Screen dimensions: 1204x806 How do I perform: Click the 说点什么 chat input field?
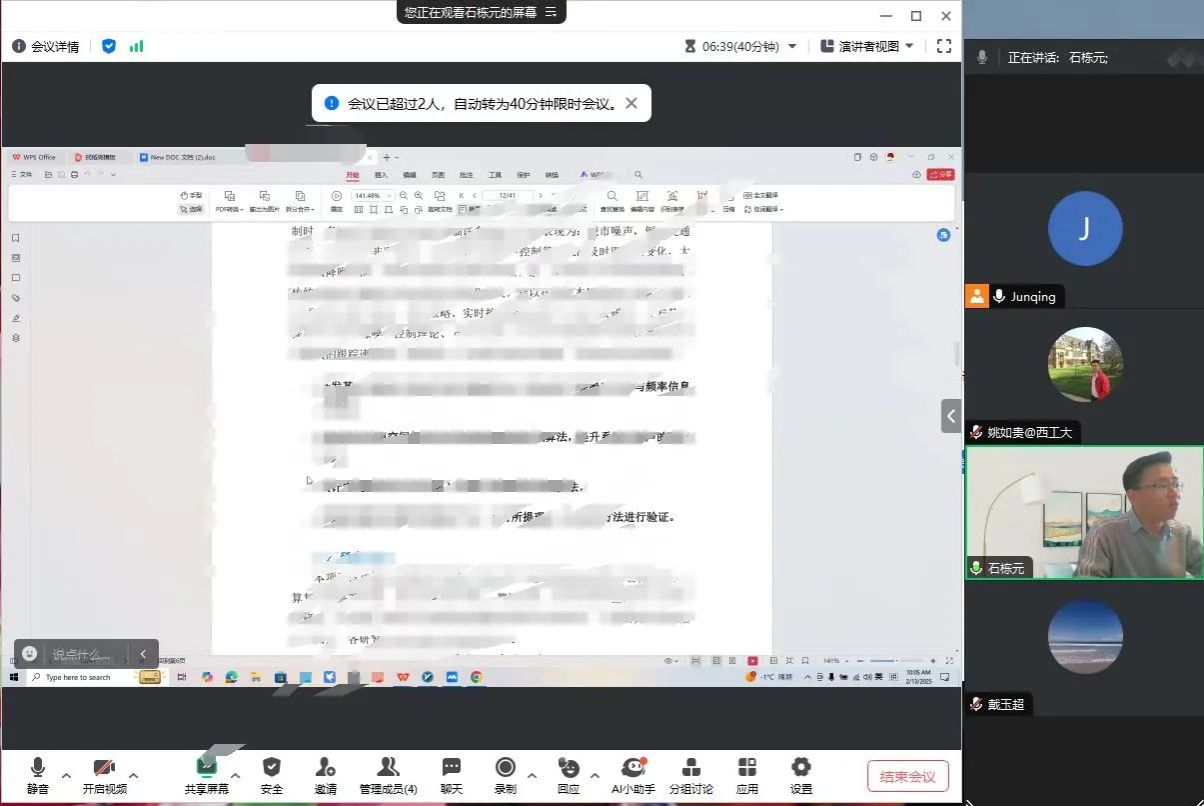pos(82,655)
